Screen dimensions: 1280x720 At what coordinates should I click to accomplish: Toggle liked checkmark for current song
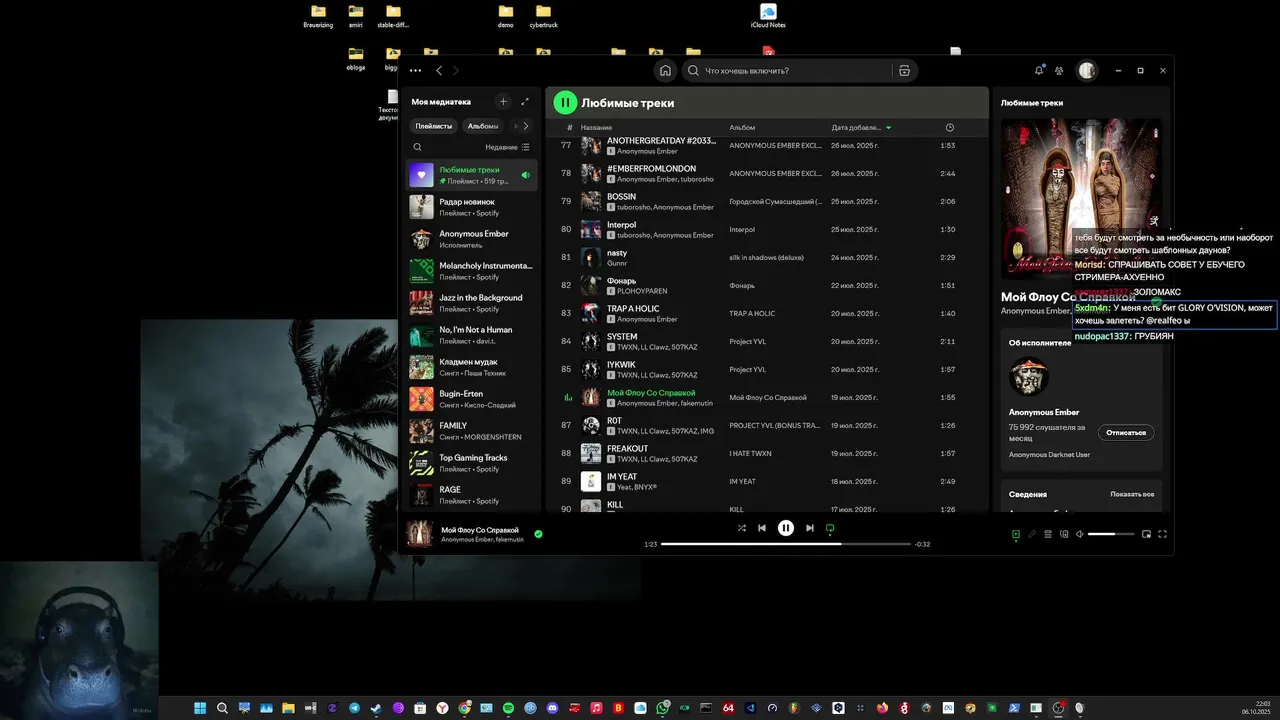coord(538,534)
